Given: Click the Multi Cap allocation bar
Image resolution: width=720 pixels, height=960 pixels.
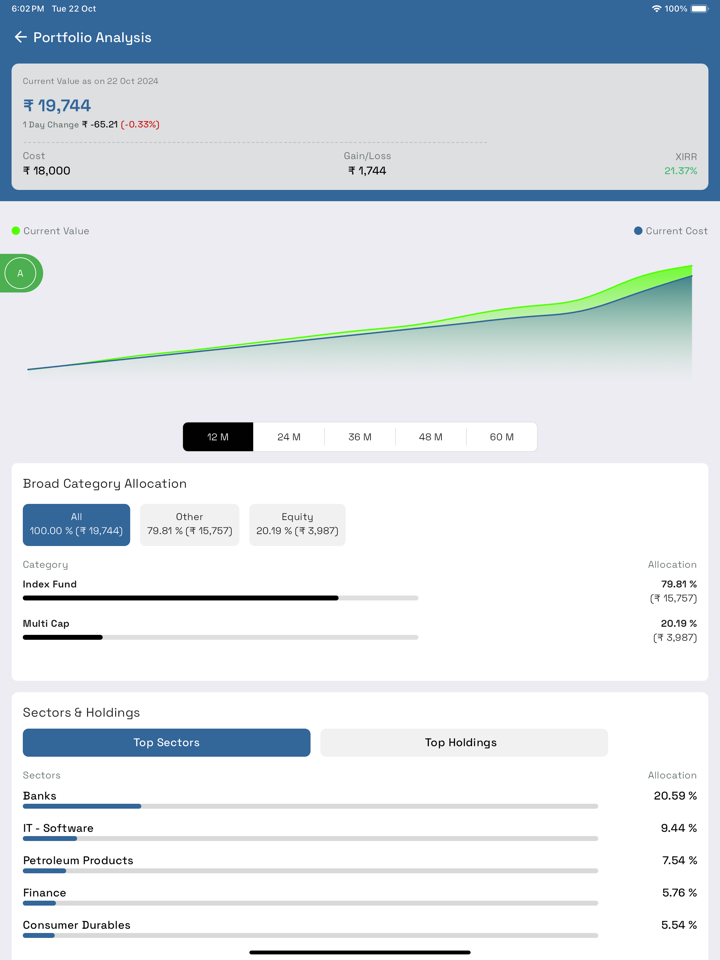Looking at the screenshot, I should point(220,637).
